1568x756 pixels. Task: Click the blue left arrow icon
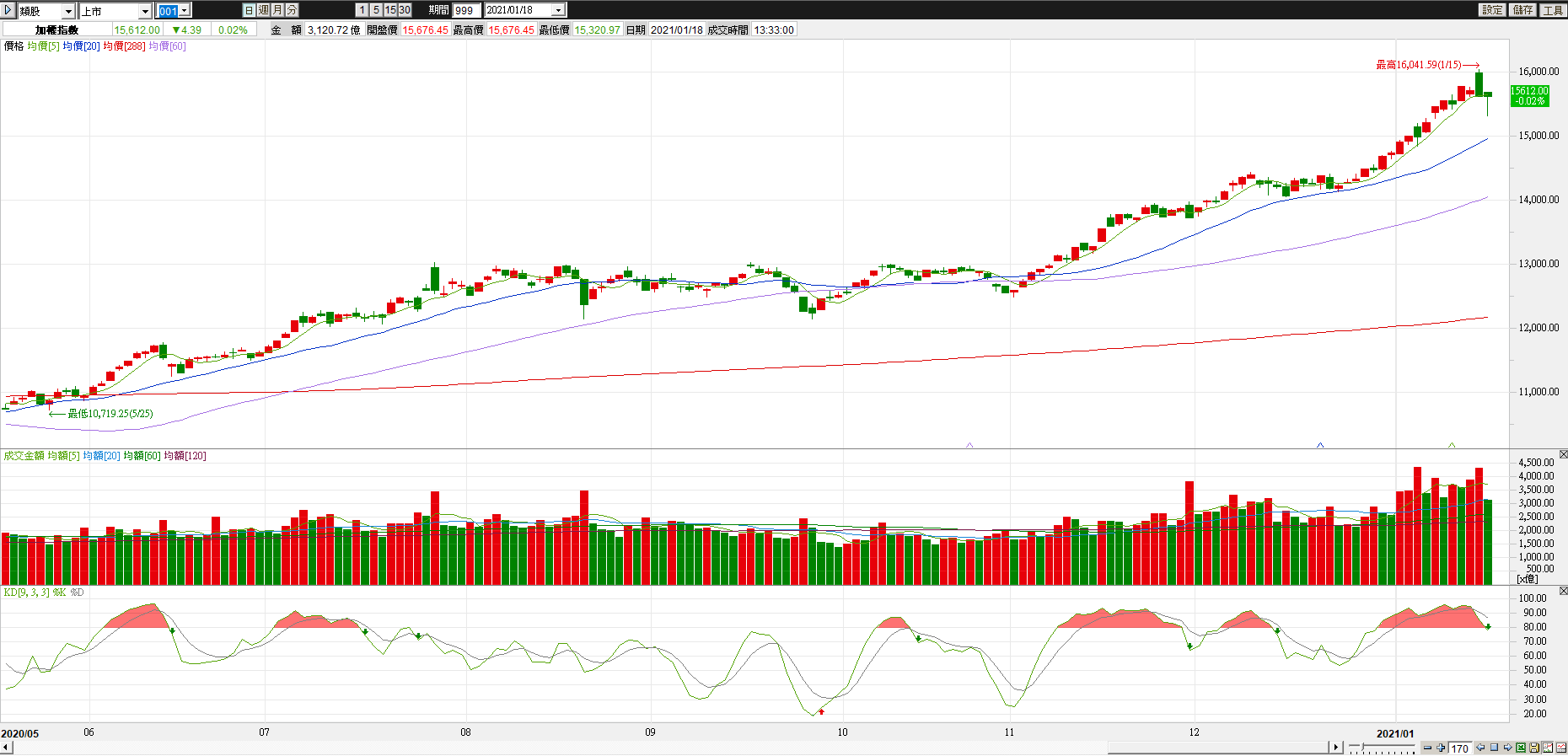coord(1480,748)
